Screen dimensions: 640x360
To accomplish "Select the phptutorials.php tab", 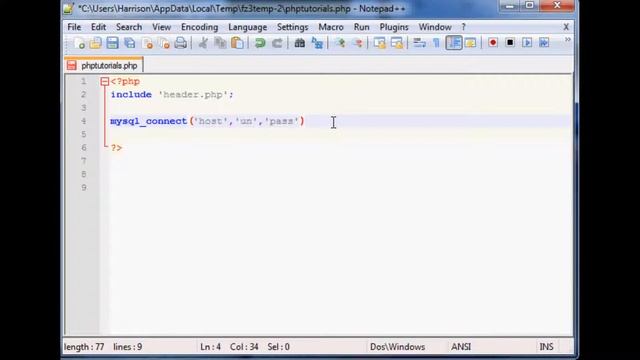I will (x=104, y=65).
